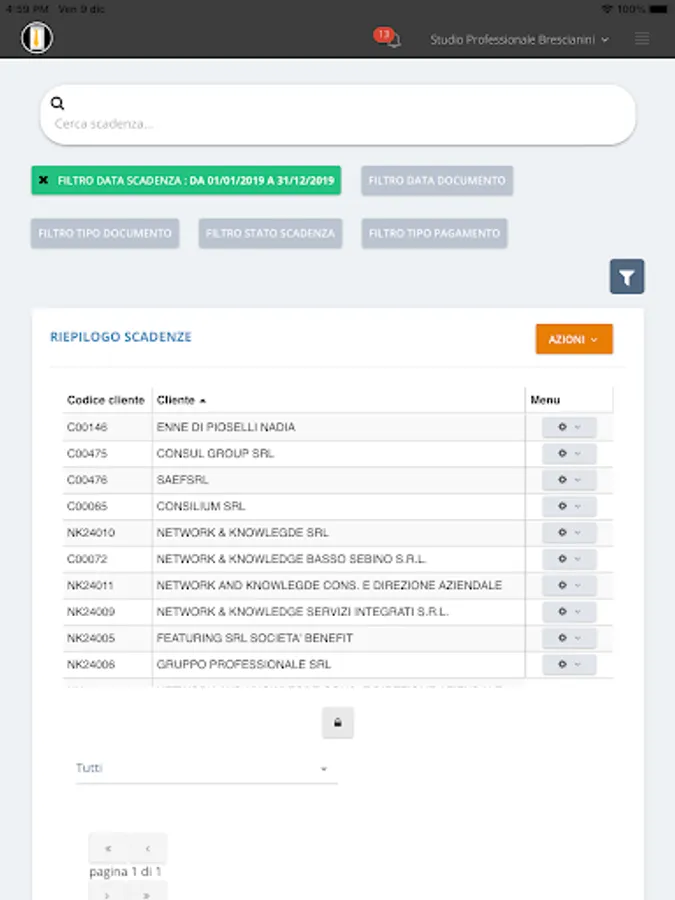Click CONS. E DIREZIONE AZIENDALE client name
The width and height of the screenshot is (675, 900).
click(x=329, y=585)
